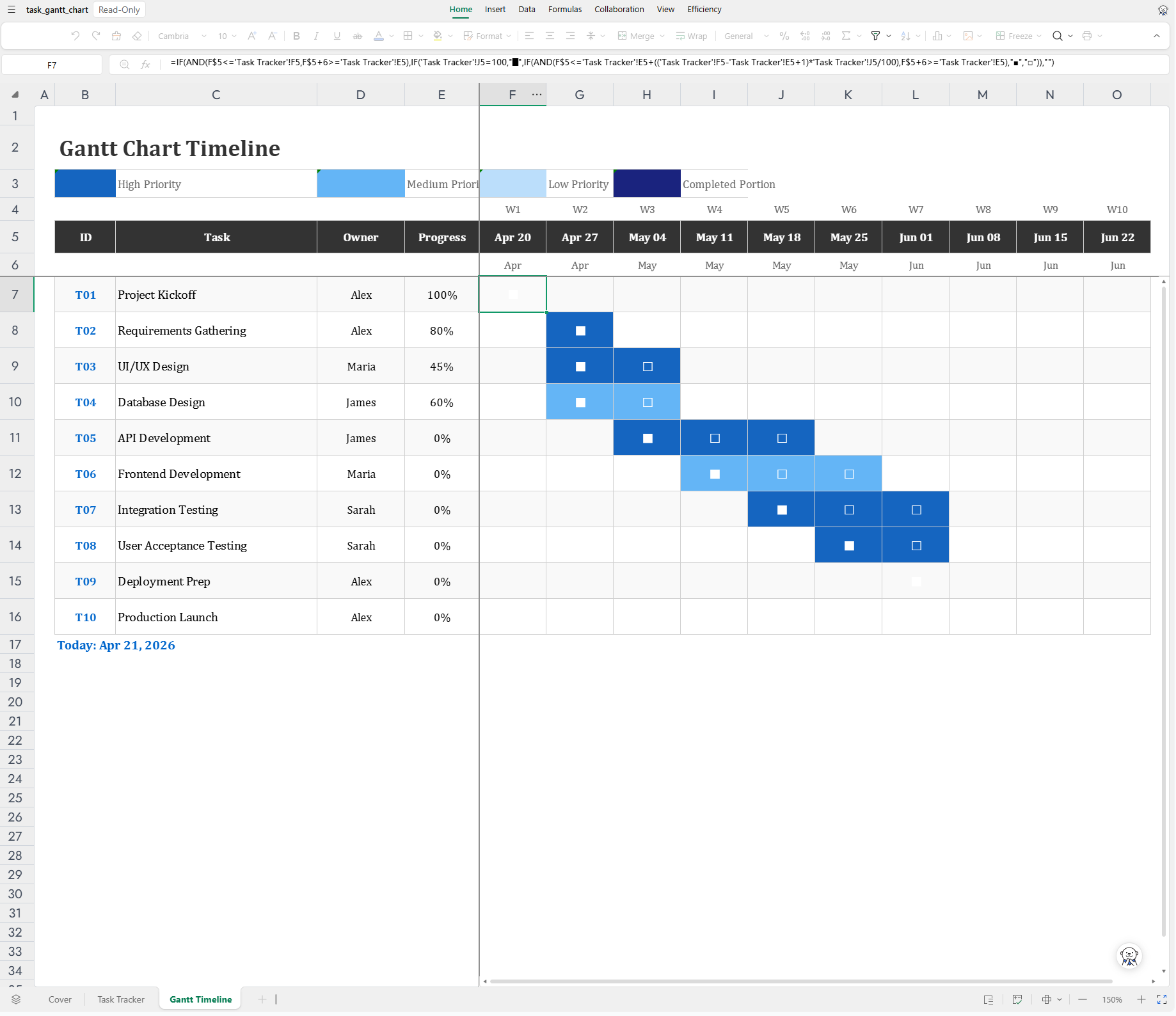The height and width of the screenshot is (1016, 1176).
Task: Expand the filter options dropdown arrow
Action: 889,36
